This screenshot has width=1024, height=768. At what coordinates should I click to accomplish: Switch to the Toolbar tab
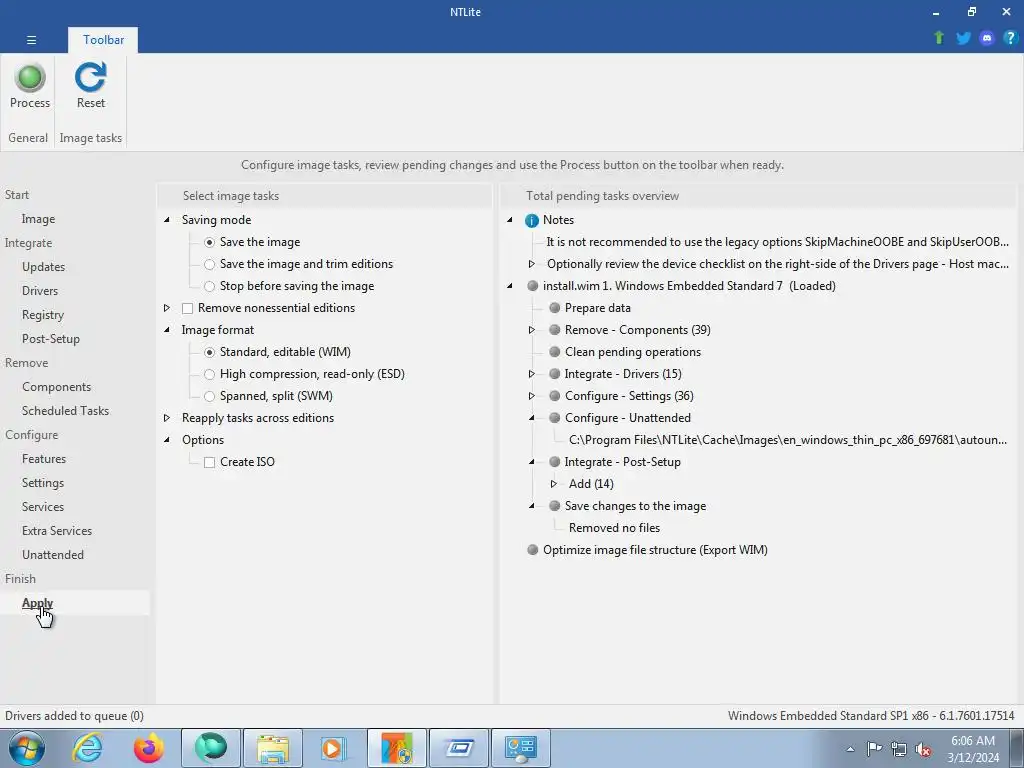point(103,40)
